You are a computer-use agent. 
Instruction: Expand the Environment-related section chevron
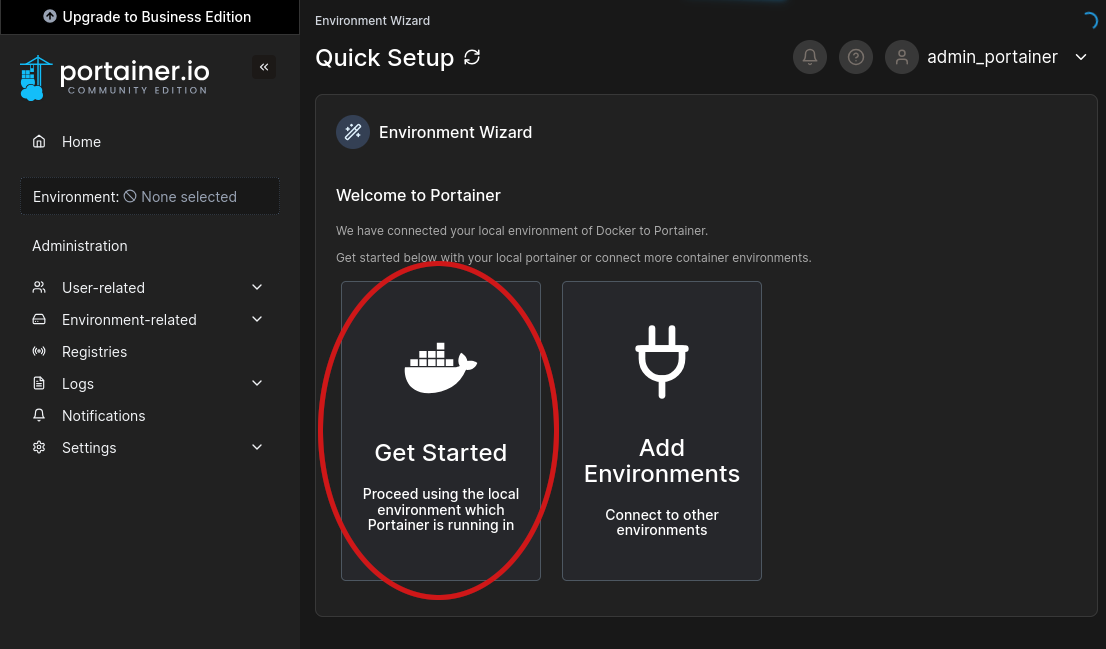257,320
